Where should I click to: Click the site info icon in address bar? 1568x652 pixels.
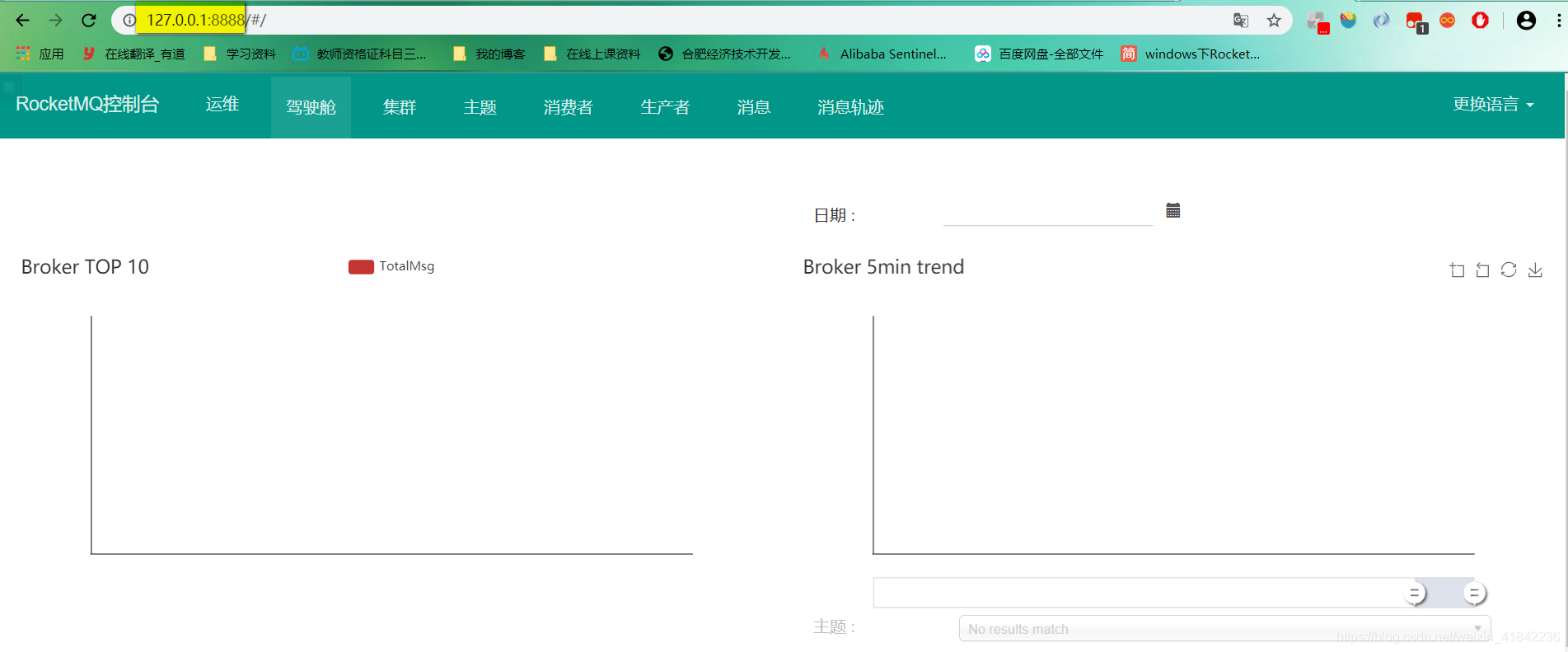129,21
